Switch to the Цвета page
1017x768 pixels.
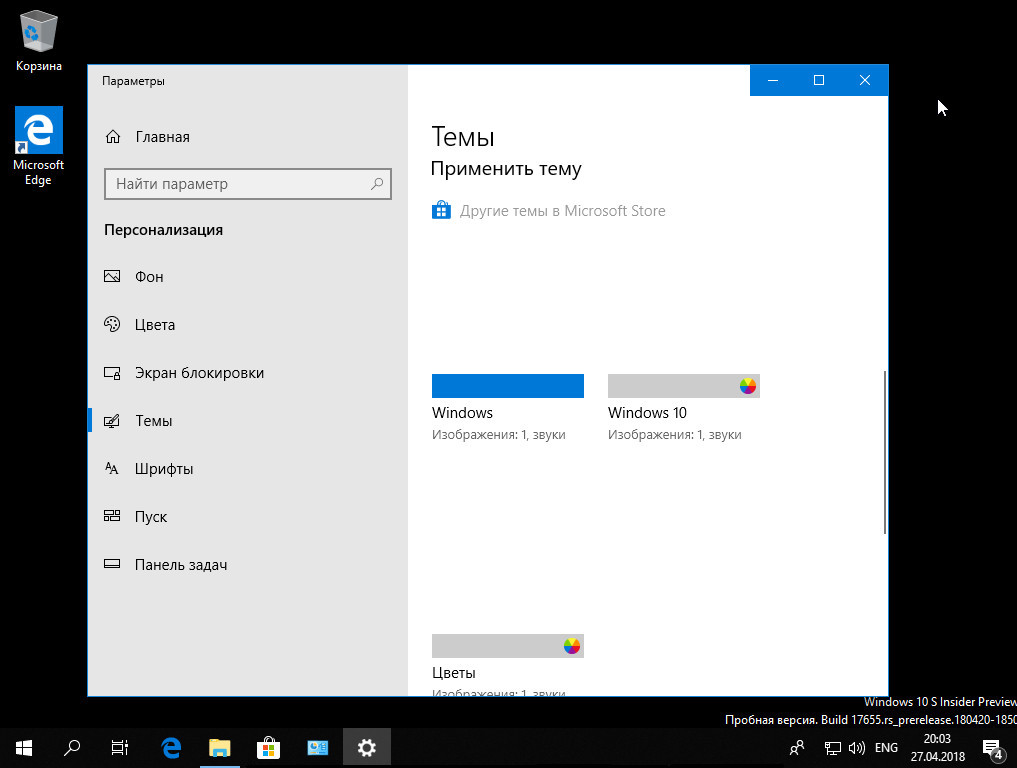(247, 324)
